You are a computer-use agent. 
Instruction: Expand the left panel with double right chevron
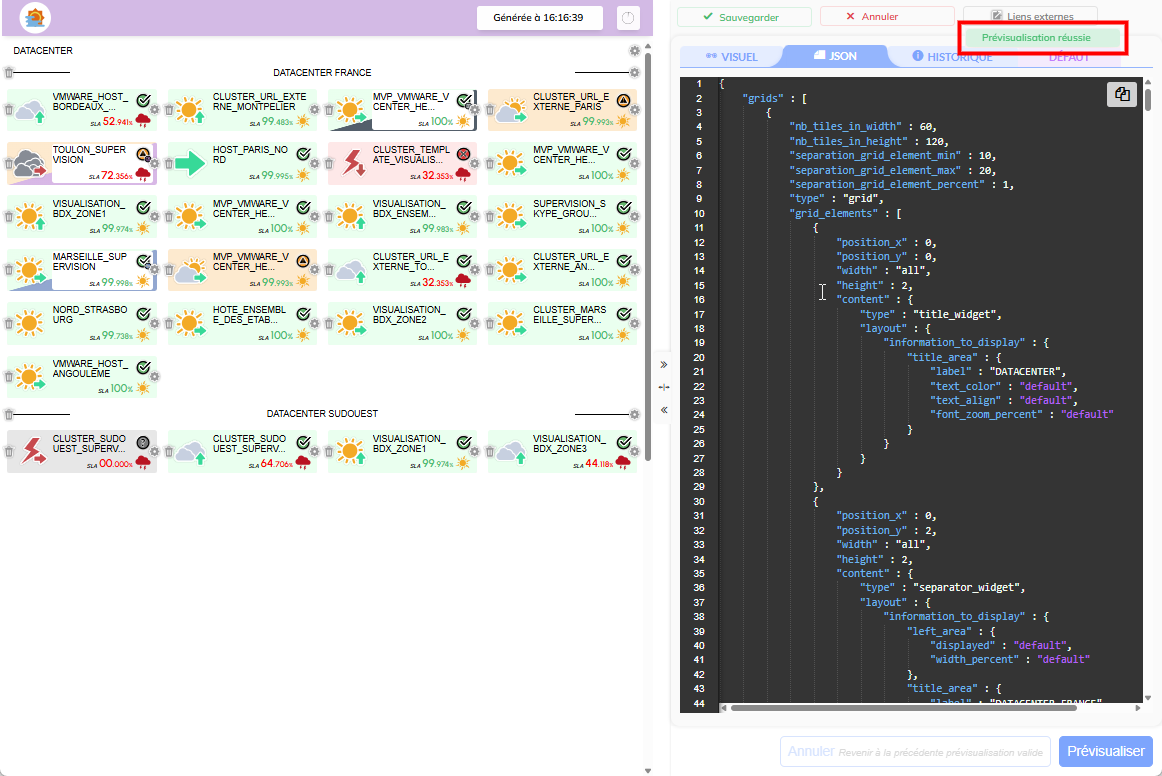click(664, 365)
